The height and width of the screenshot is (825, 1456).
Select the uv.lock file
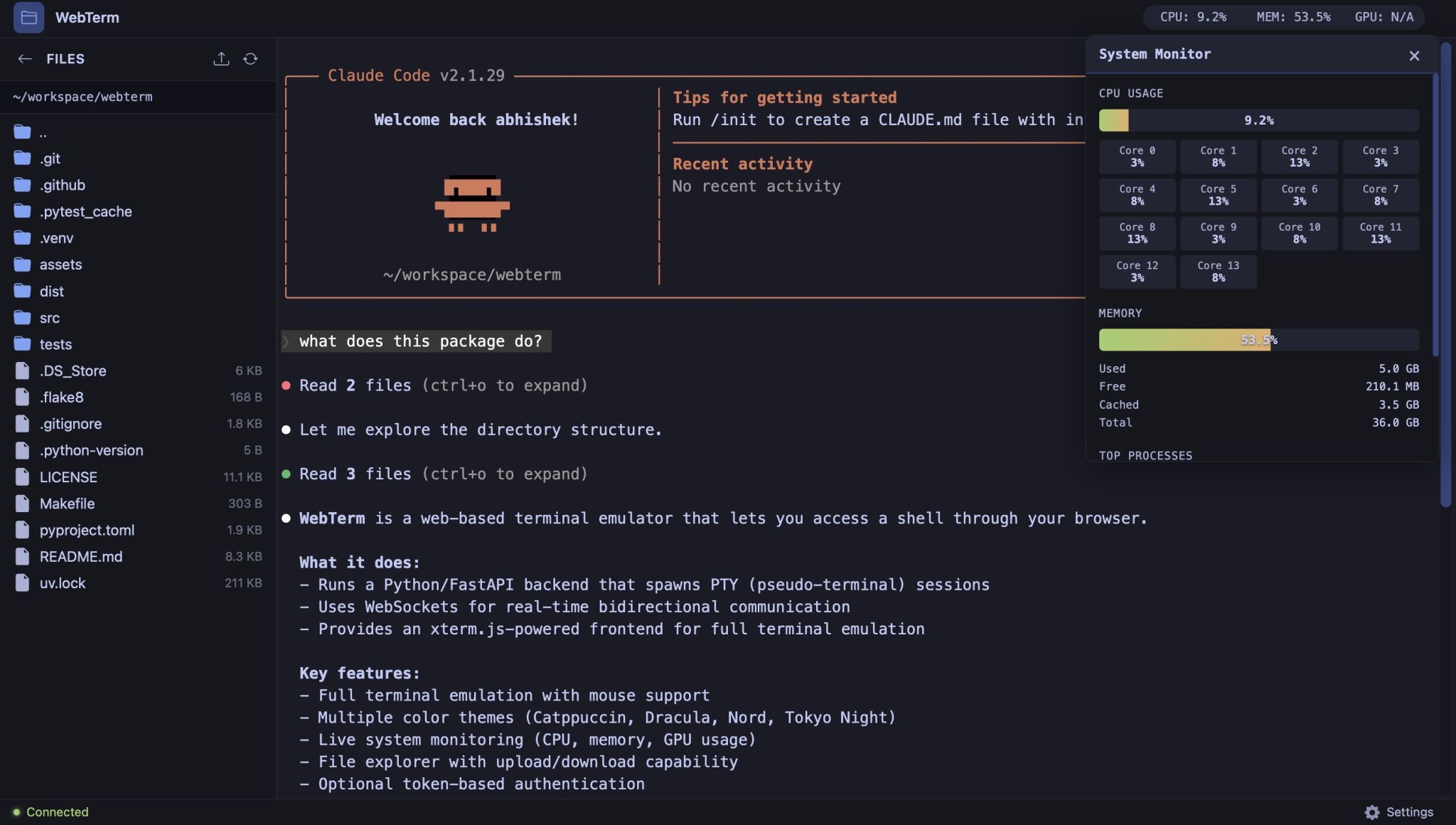[138, 583]
